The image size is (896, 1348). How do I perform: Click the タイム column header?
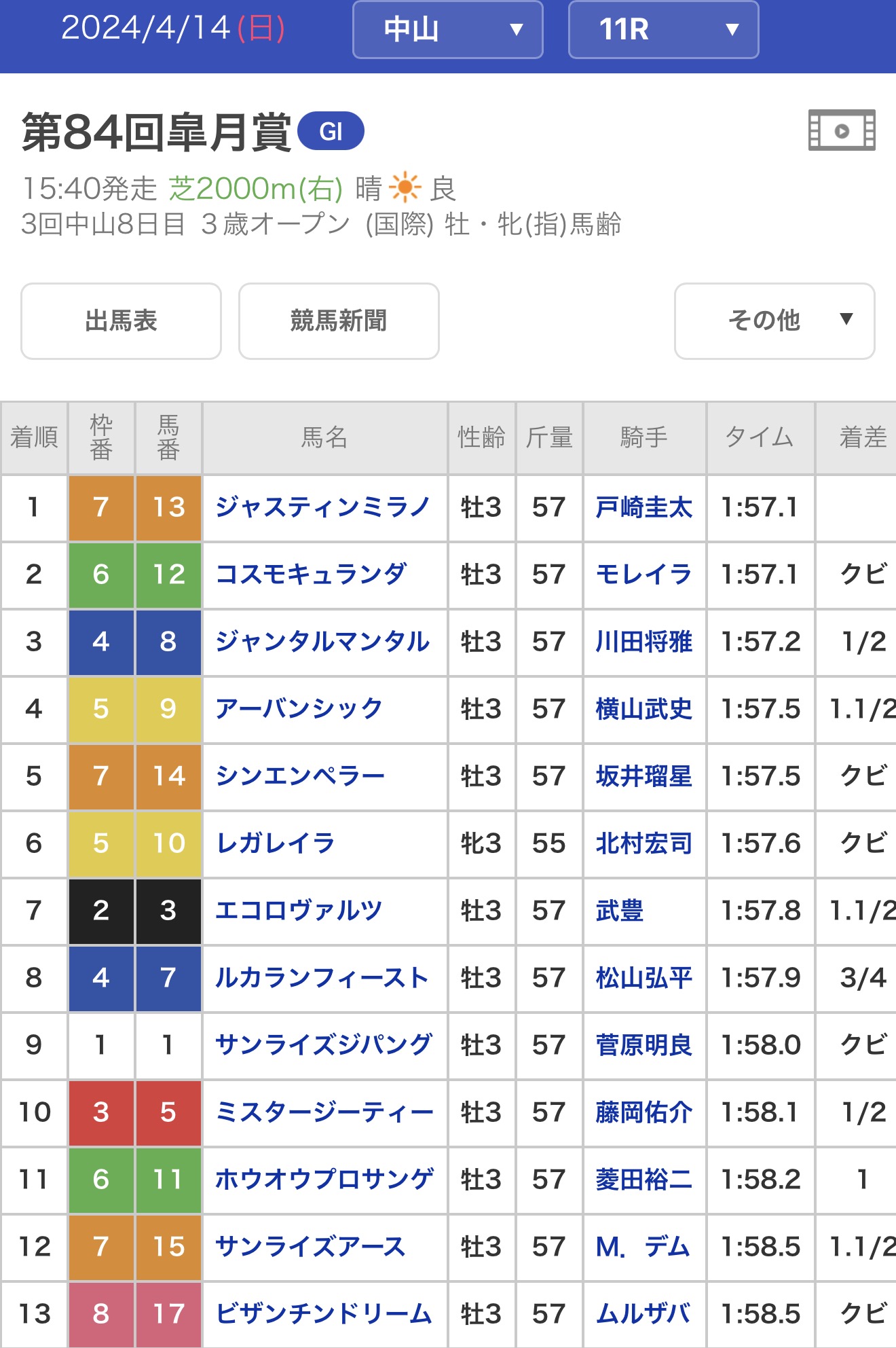[x=760, y=437]
